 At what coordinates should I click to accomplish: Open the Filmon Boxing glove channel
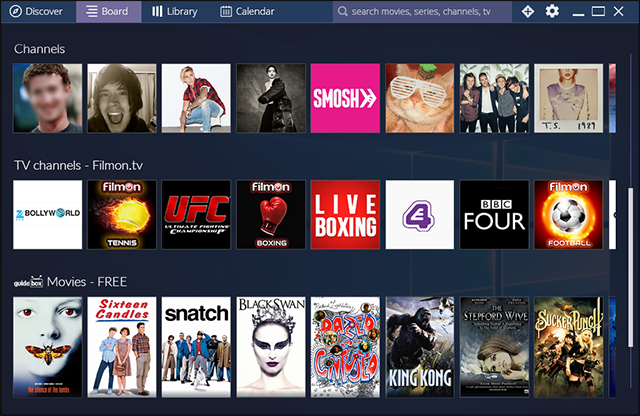click(x=271, y=215)
